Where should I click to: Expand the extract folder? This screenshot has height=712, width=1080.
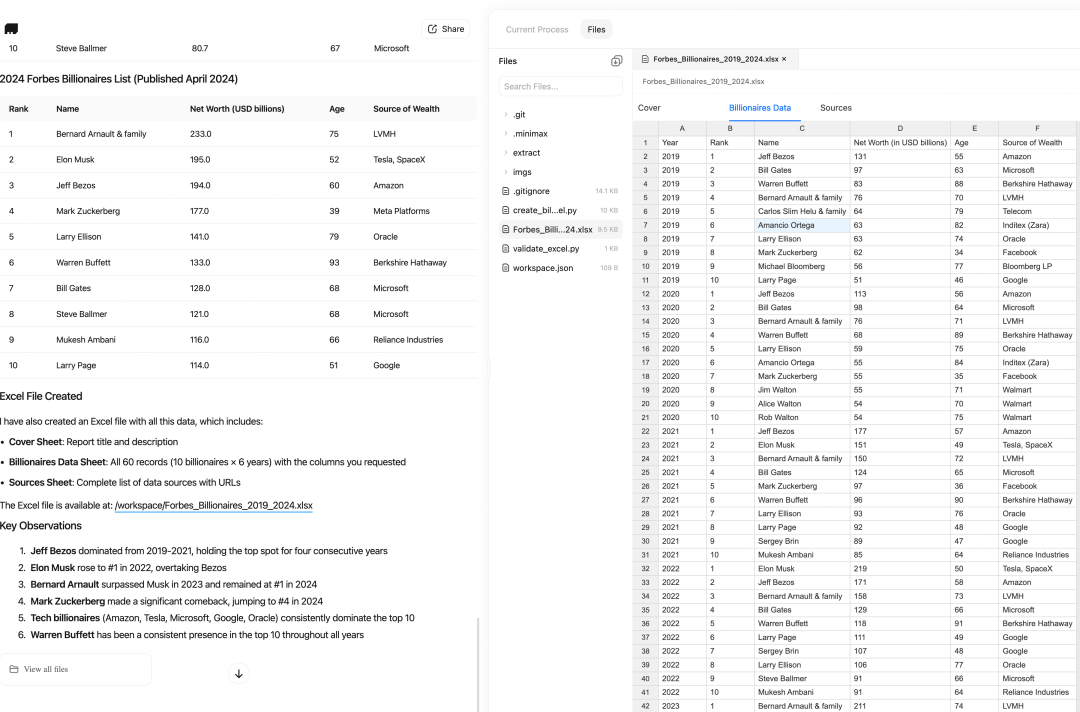pos(526,153)
